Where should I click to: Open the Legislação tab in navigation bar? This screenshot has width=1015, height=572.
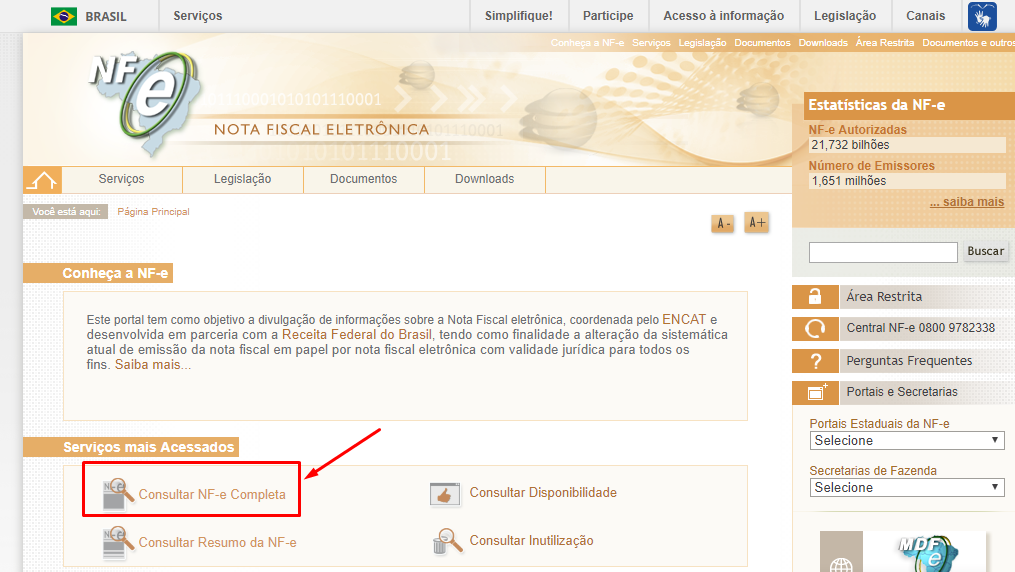coord(243,179)
